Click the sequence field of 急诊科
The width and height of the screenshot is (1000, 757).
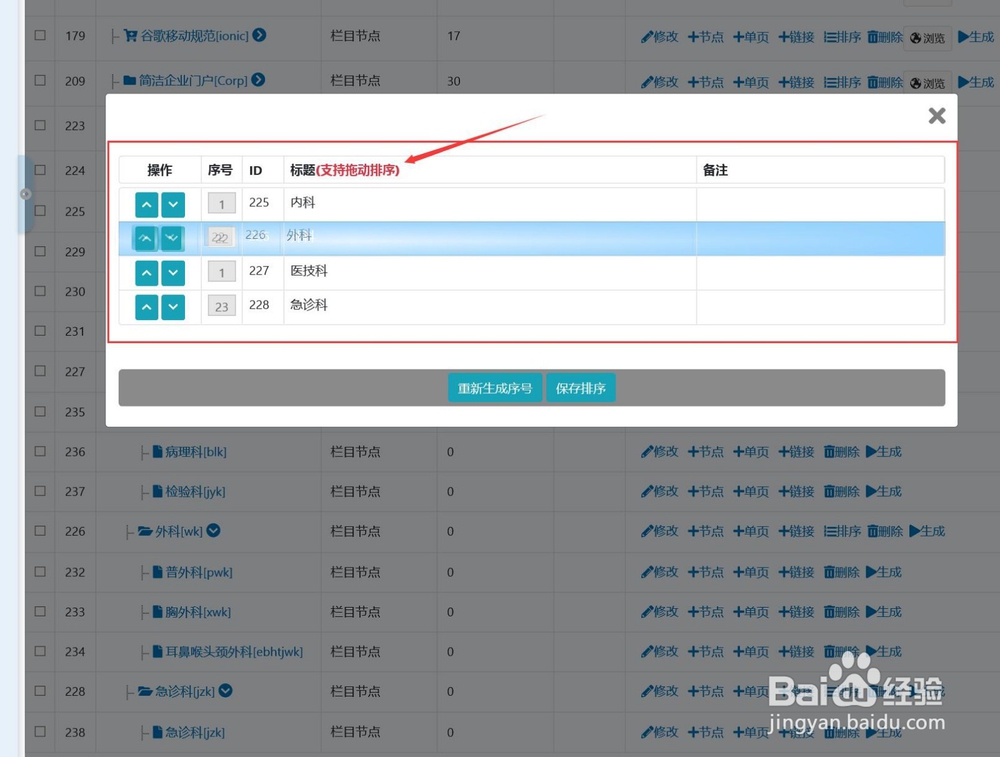click(x=221, y=306)
